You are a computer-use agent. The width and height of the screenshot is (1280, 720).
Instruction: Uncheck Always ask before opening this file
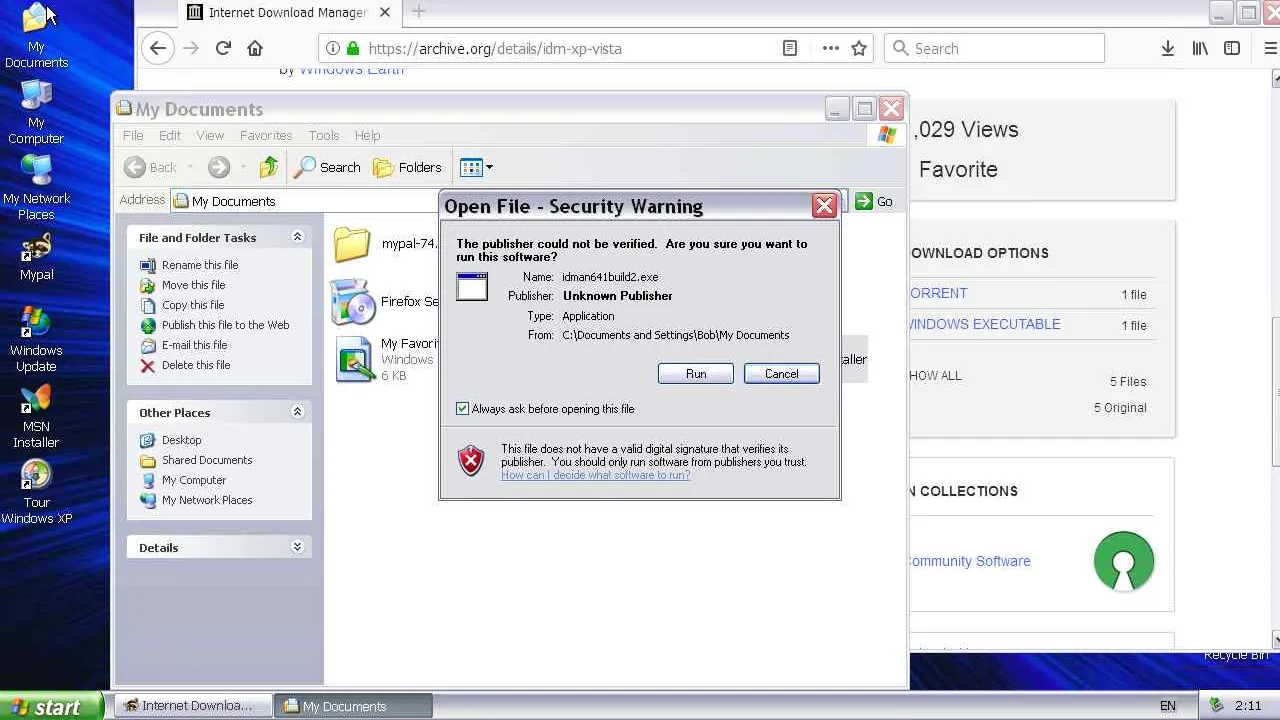[462, 408]
